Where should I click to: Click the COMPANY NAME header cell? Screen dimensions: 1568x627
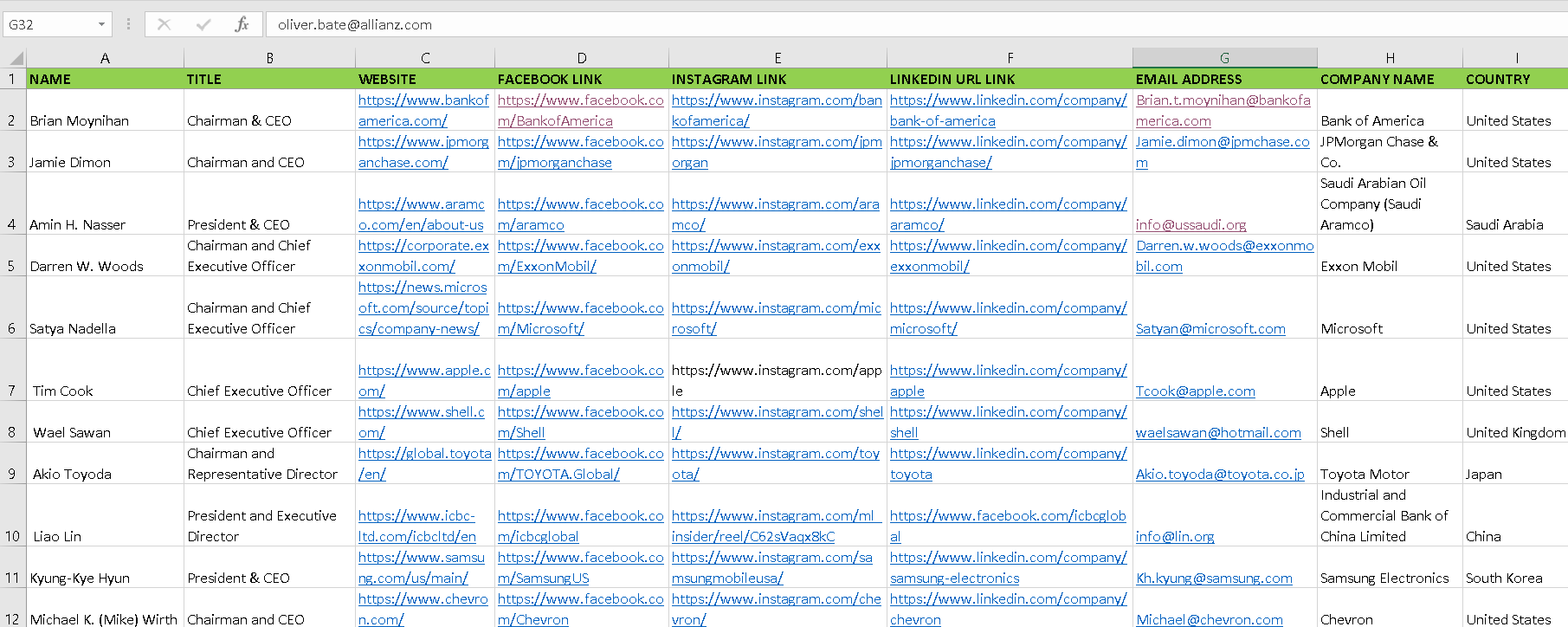point(1390,79)
